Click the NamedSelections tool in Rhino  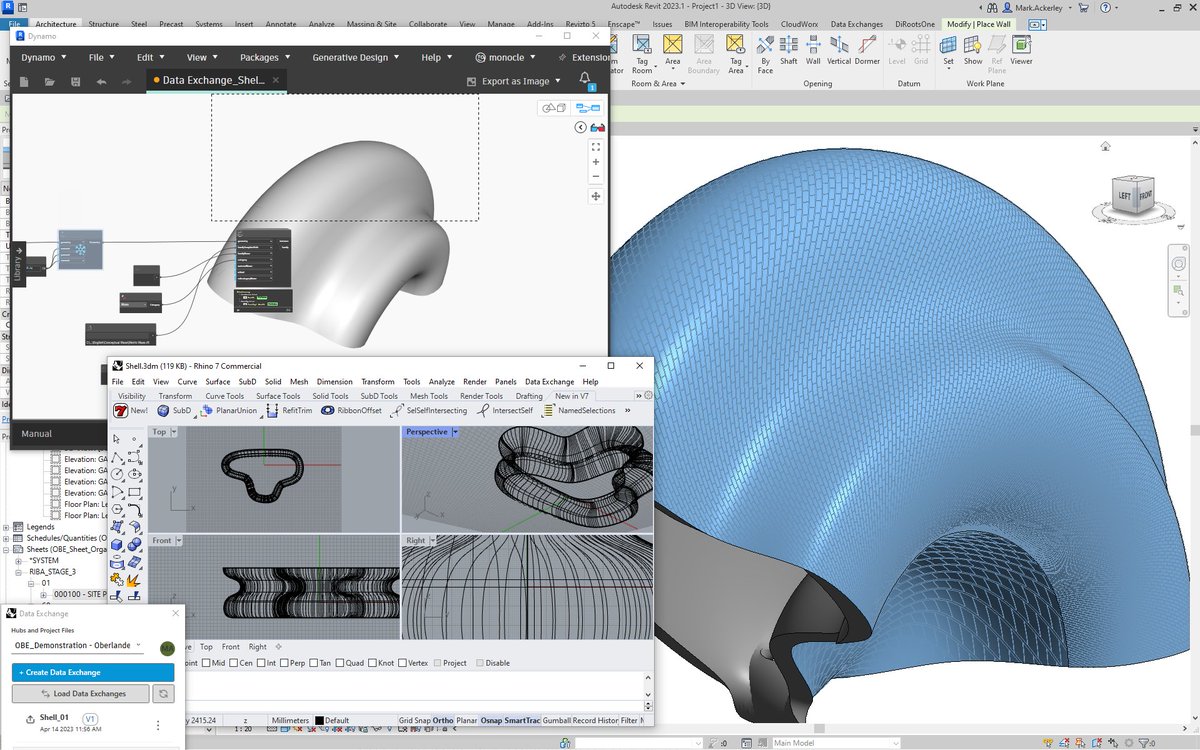pos(580,410)
